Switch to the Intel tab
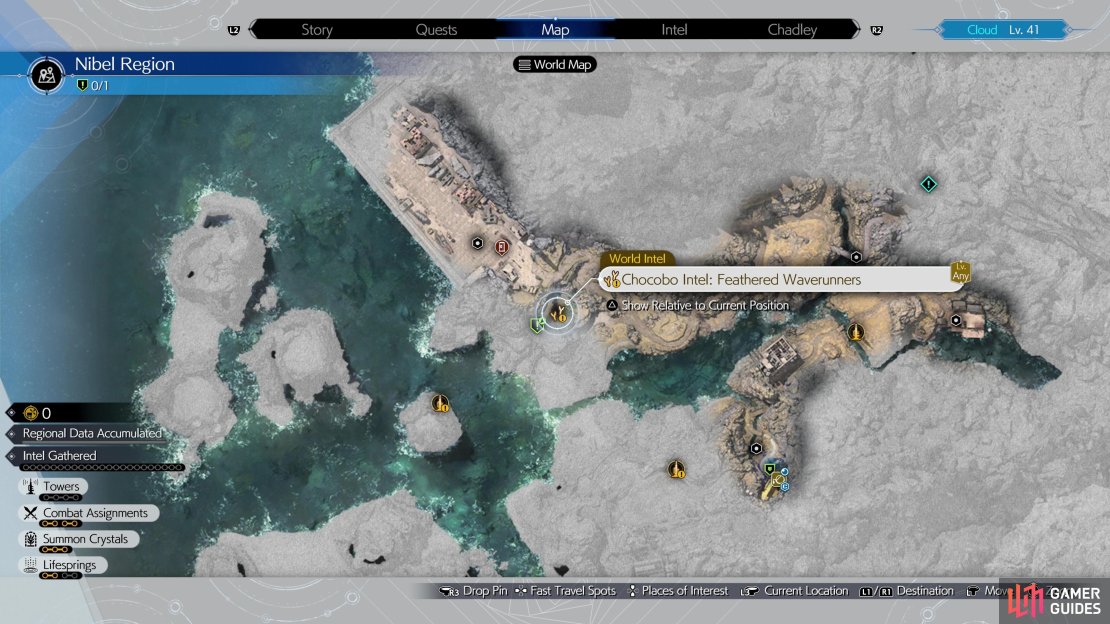 [674, 30]
